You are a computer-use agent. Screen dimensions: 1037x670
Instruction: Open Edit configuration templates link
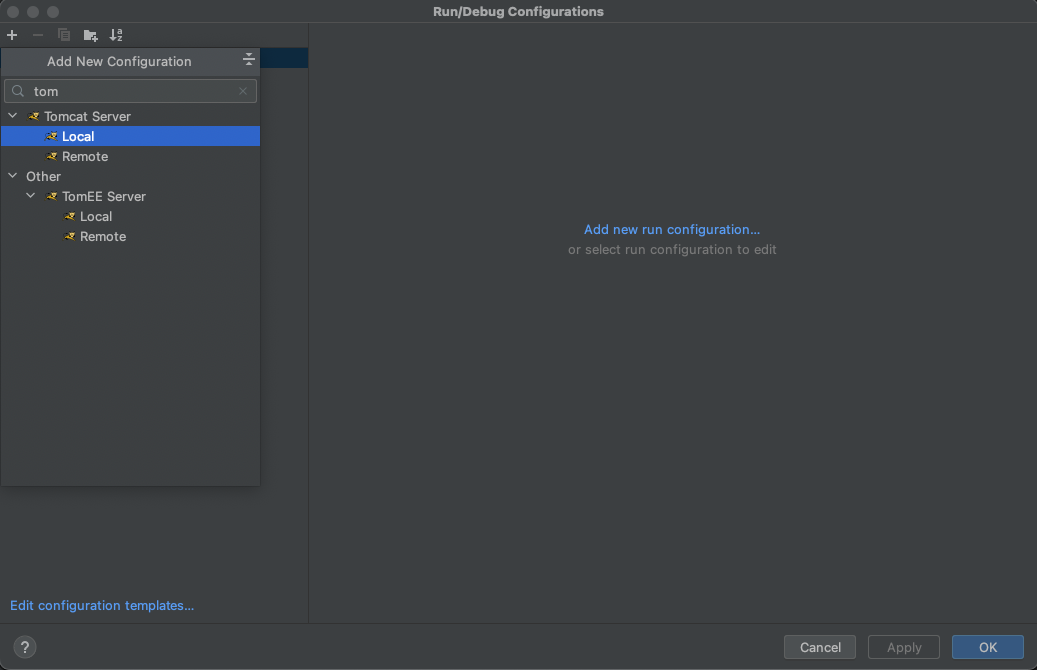(x=102, y=605)
